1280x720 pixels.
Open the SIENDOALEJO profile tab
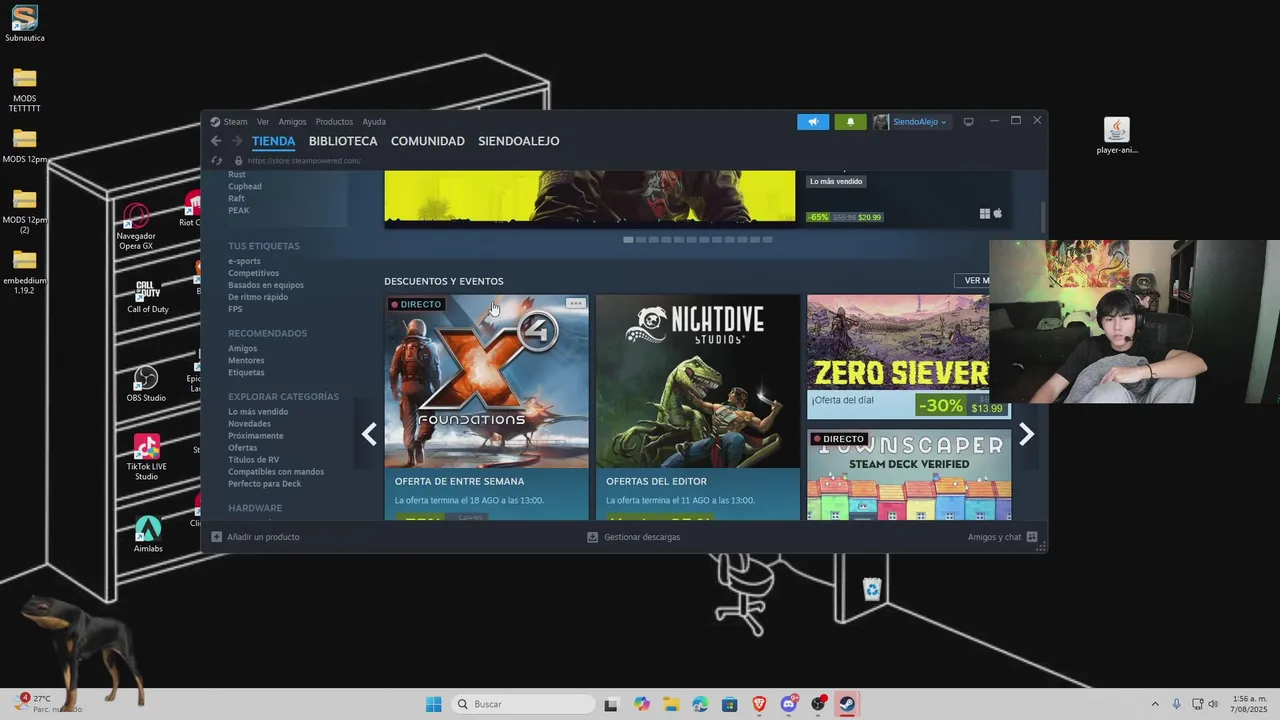coord(519,141)
